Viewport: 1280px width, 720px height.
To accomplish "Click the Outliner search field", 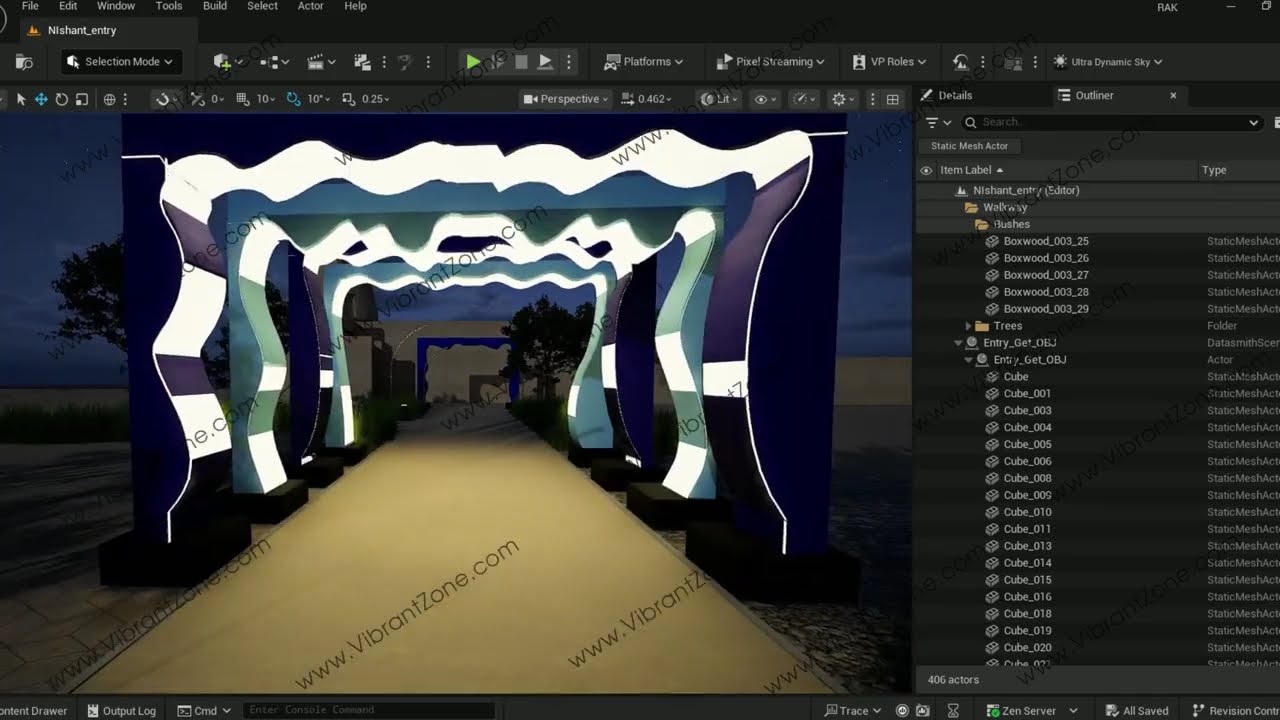I will click(x=1111, y=122).
